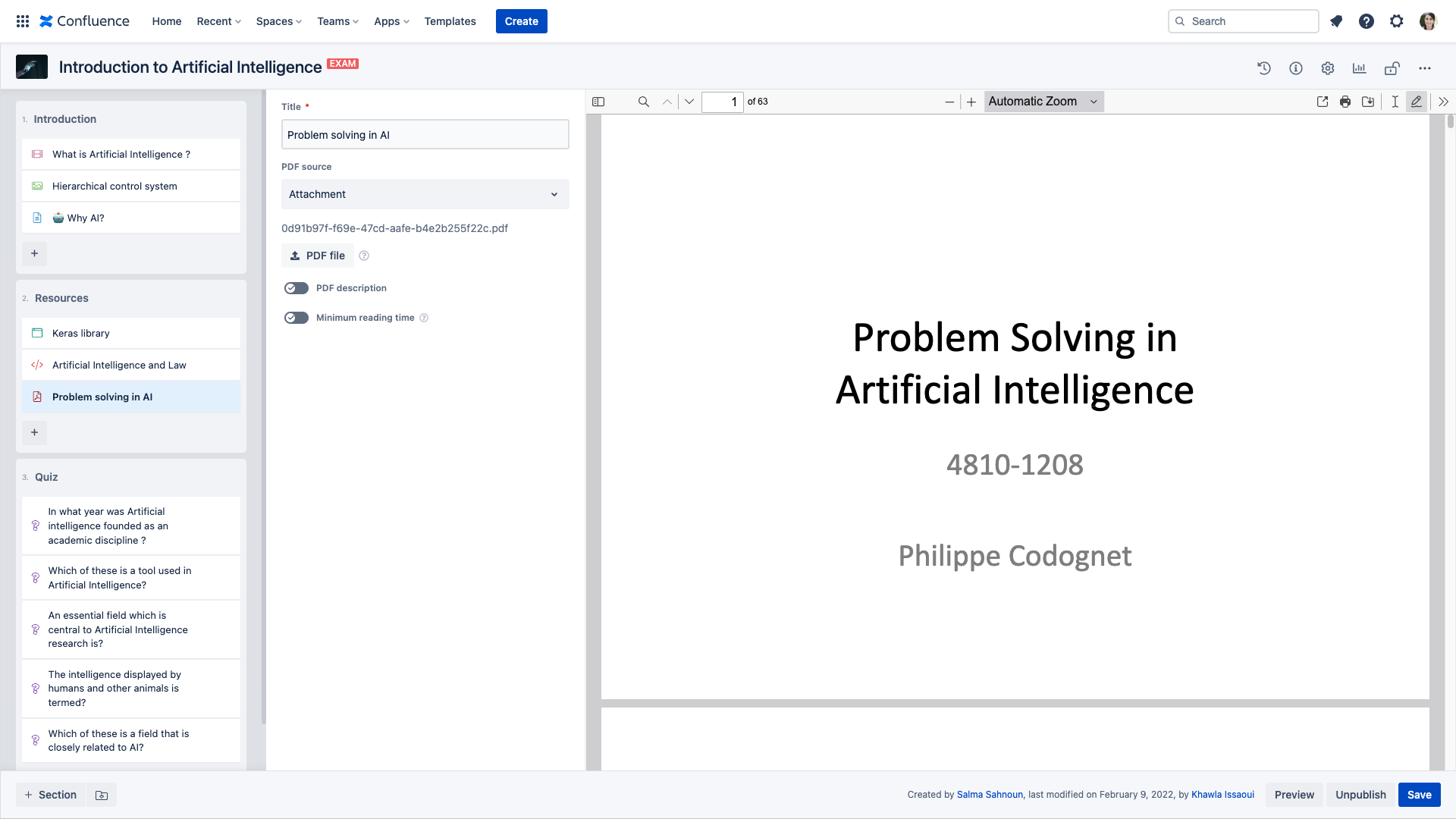Viewport: 1456px width, 819px height.
Task: Click the import folder icon next to Section
Action: 102,795
